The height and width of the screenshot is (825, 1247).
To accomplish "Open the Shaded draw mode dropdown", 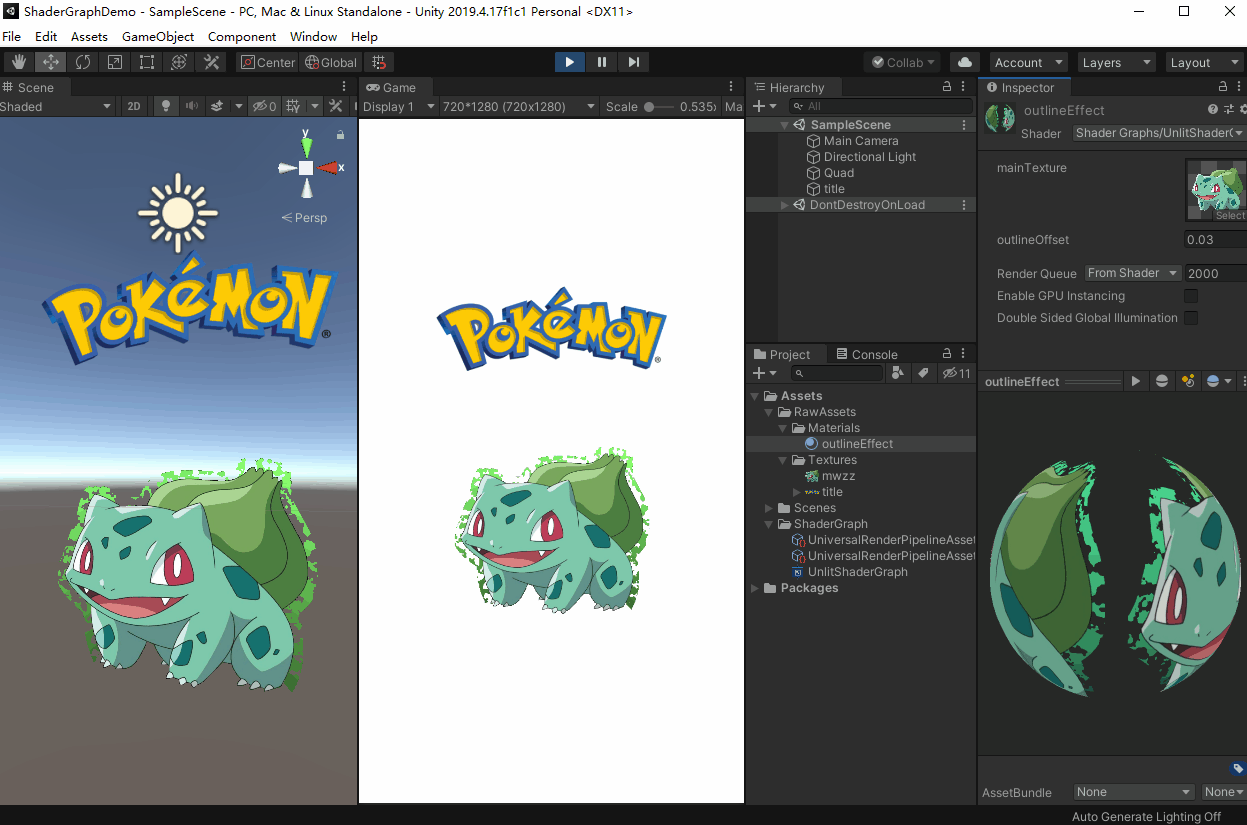I will pyautogui.click(x=57, y=106).
